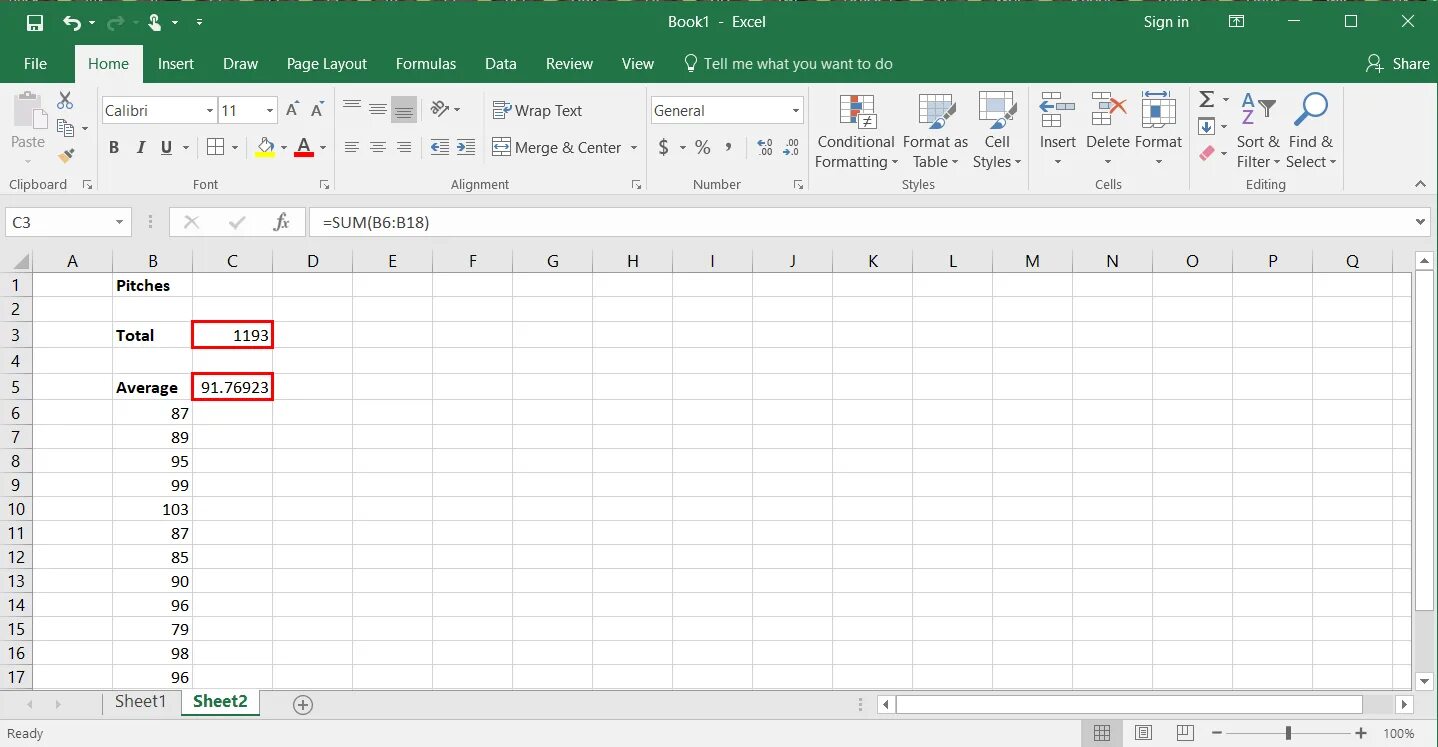
Task: Switch to Page Layout view in status bar
Action: point(1144,733)
